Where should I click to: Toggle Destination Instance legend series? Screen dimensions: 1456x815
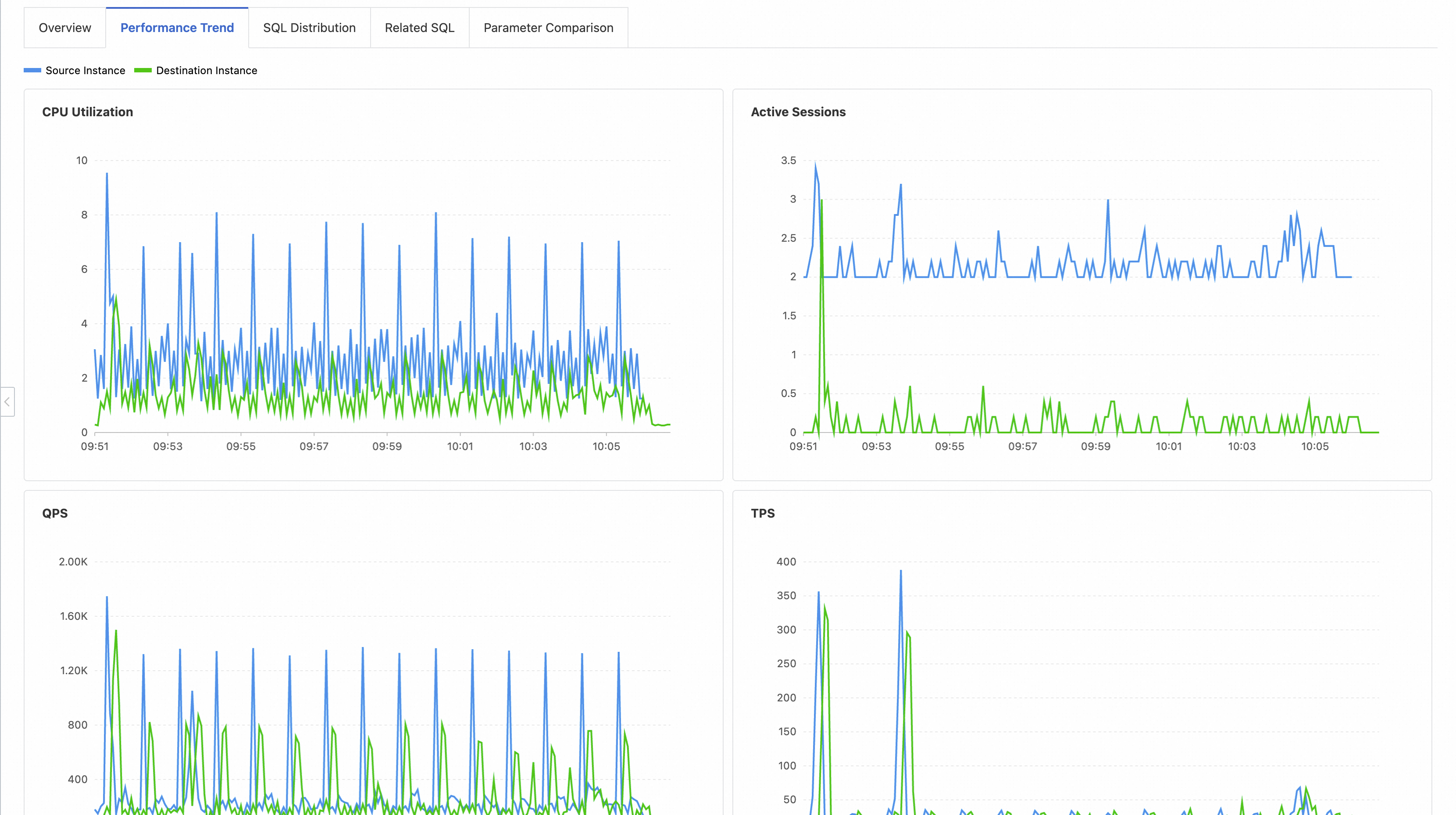coord(206,71)
